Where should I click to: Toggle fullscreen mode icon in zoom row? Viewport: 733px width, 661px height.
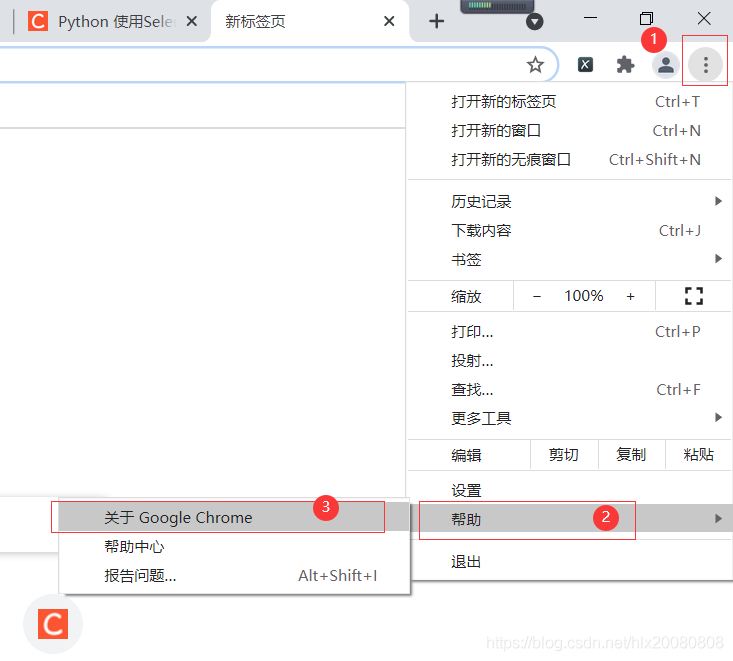point(693,296)
